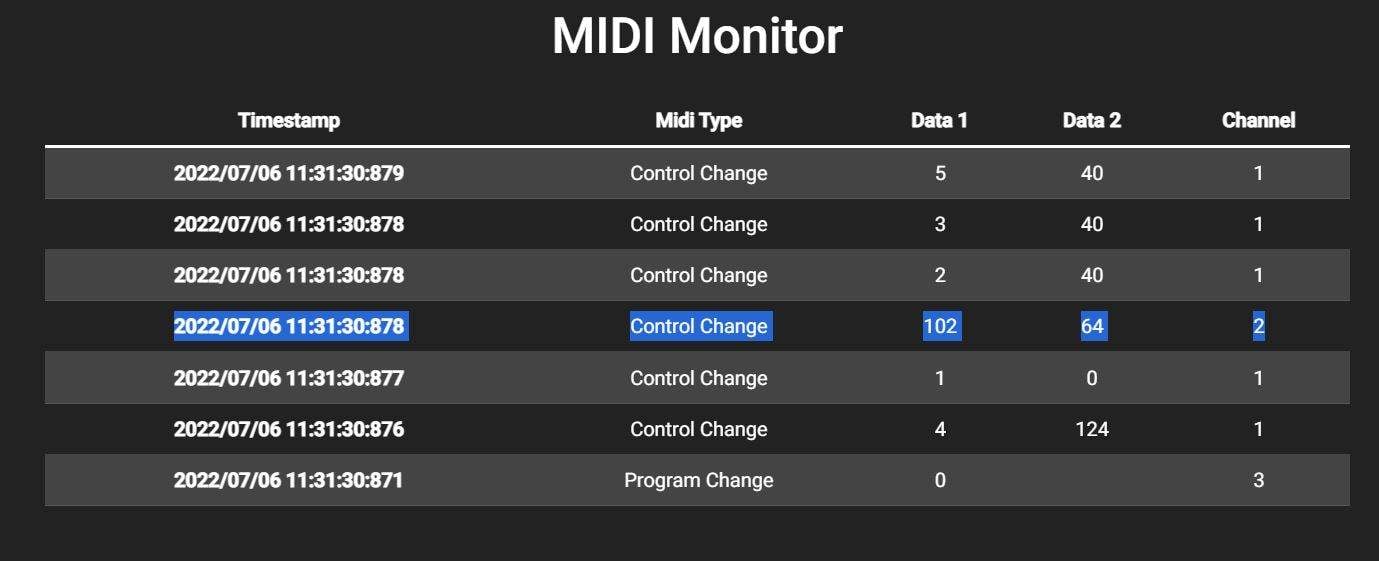Select the timestamp ending in 30:877
The width and height of the screenshot is (1379, 561).
289,378
